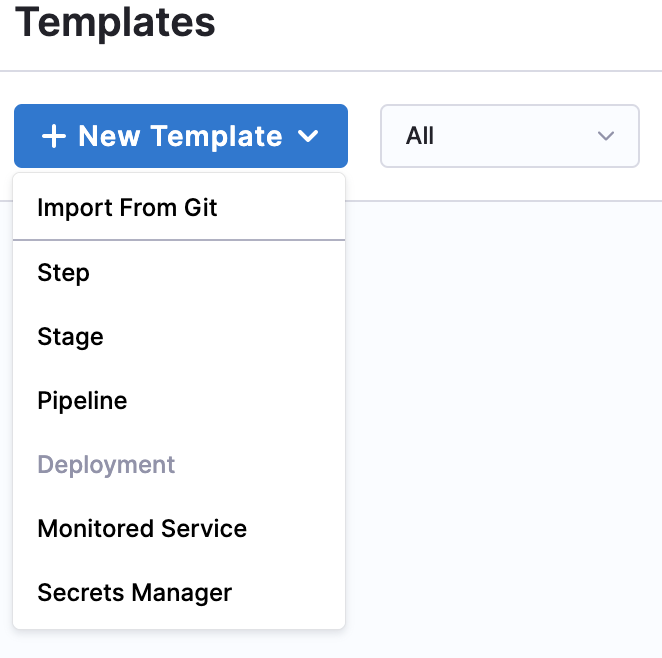This screenshot has height=658, width=662.
Task: Select Step template type
Action: pos(63,273)
